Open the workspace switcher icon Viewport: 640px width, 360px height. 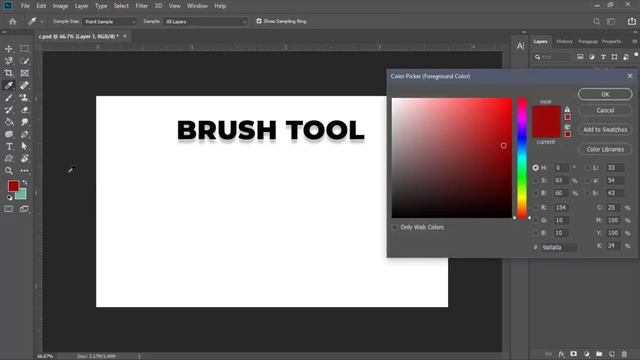click(611, 21)
